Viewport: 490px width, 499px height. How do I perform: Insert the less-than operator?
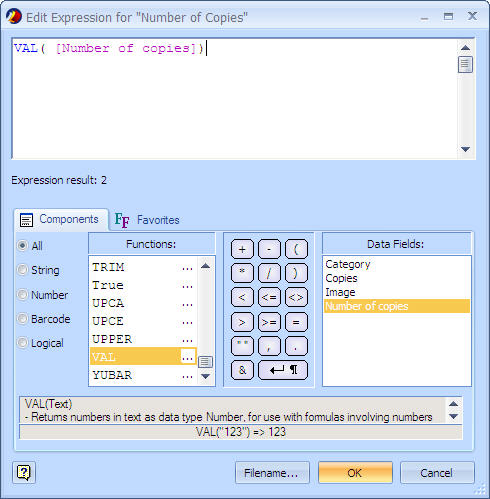[242, 297]
